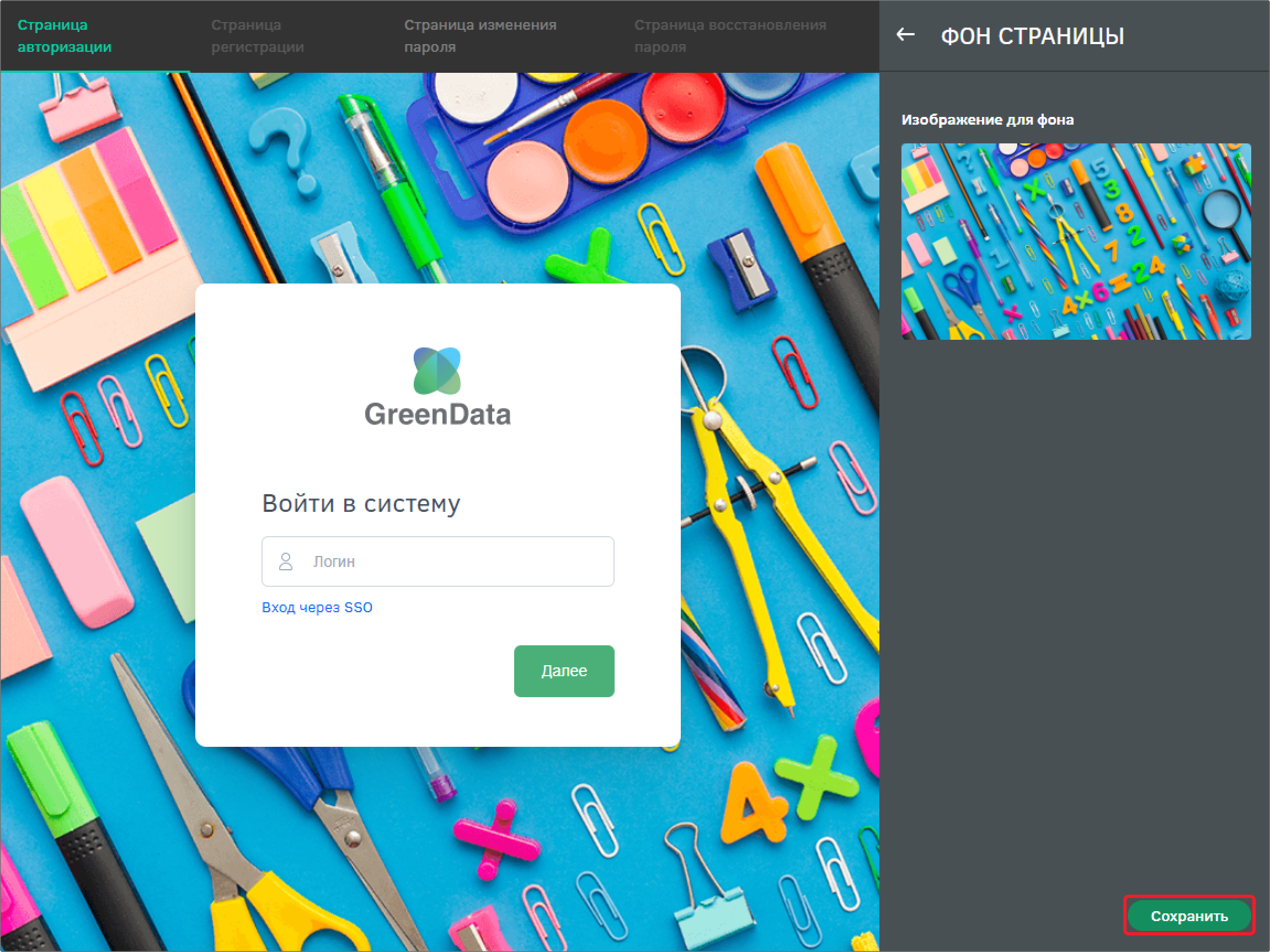The width and height of the screenshot is (1270, 952).
Task: Open the Страница регистрации tab
Action: (x=257, y=36)
